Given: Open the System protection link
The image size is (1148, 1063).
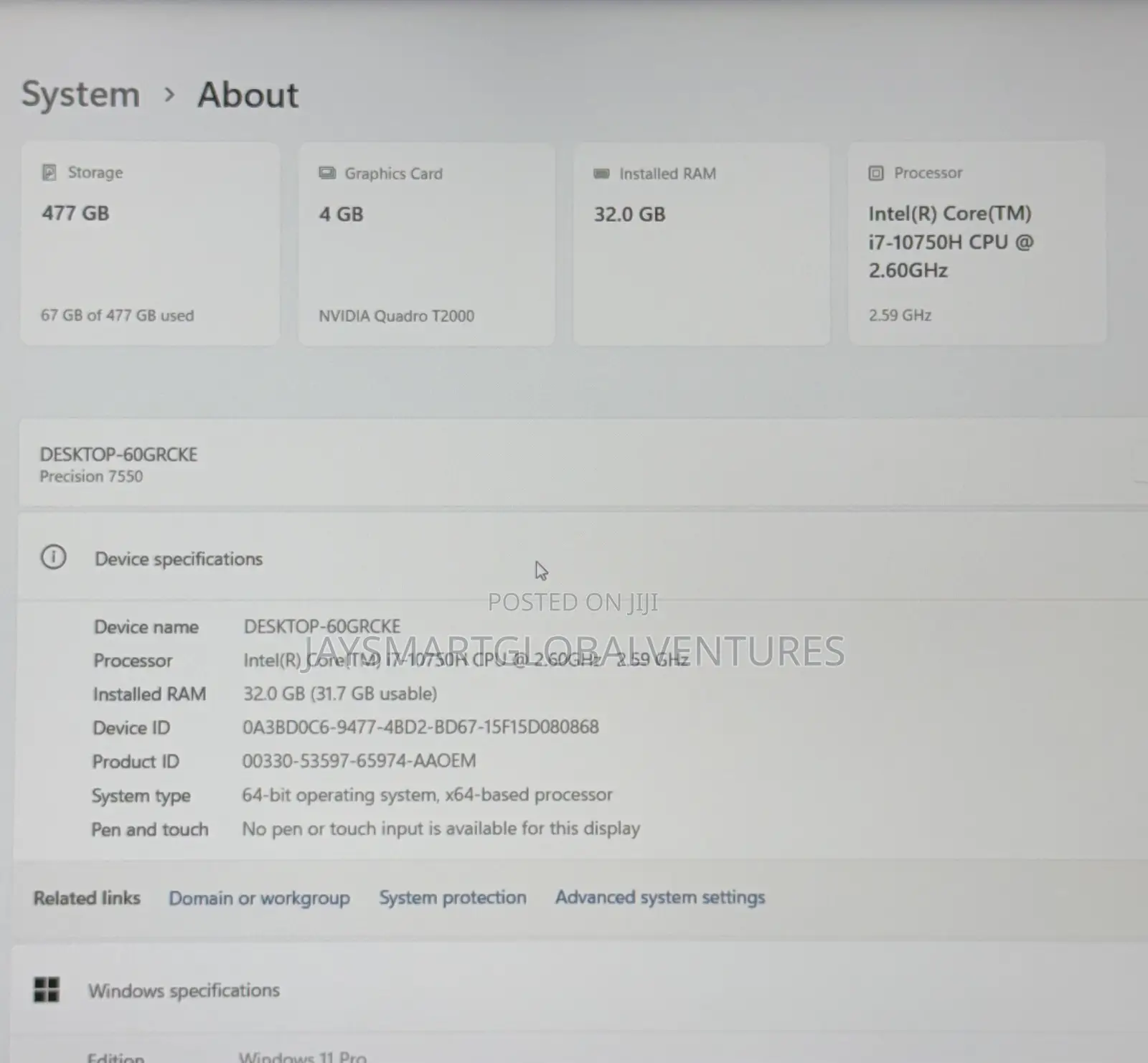Looking at the screenshot, I should (453, 897).
